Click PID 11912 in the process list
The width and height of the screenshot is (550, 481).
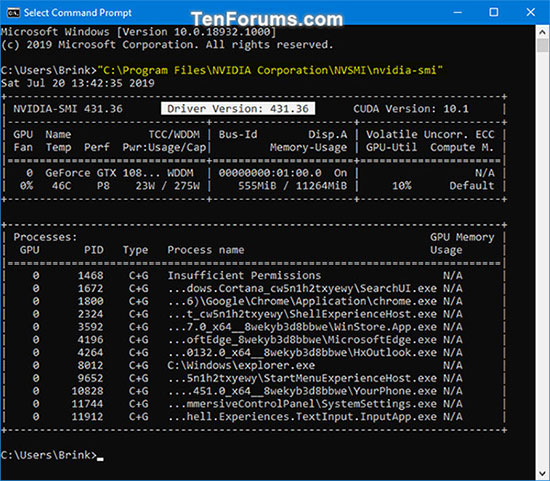pos(87,417)
